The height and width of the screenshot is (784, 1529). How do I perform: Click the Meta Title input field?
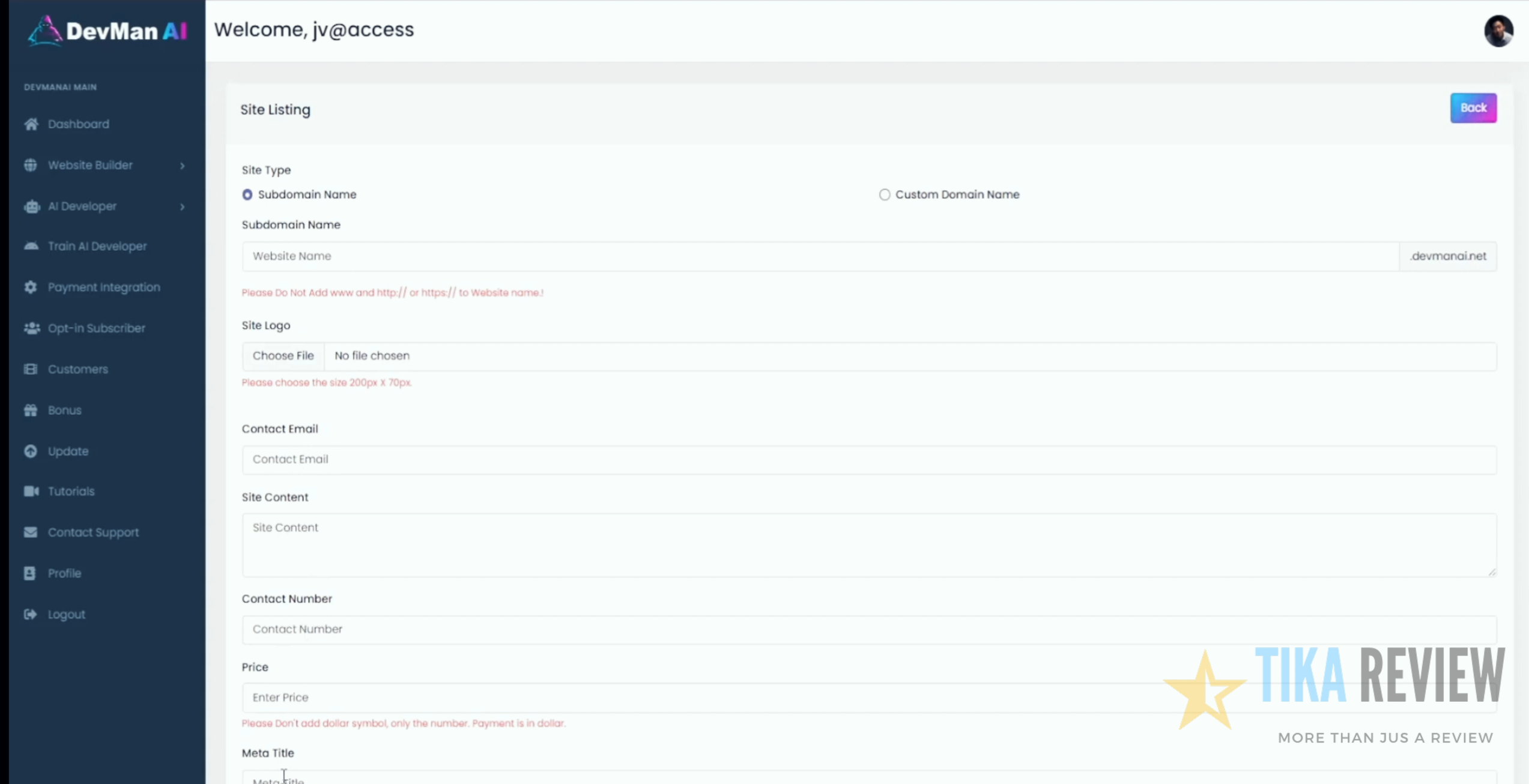[x=869, y=777]
